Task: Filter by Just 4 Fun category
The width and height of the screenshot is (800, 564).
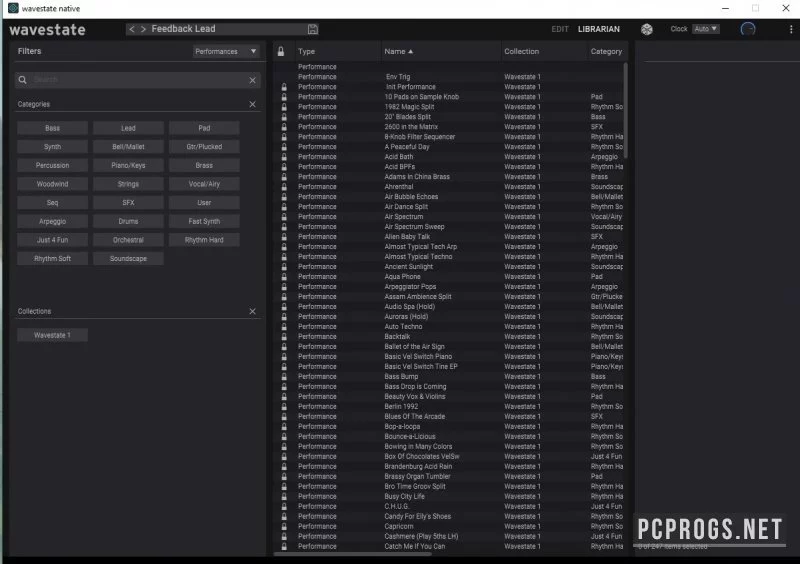Action: pyautogui.click(x=53, y=240)
